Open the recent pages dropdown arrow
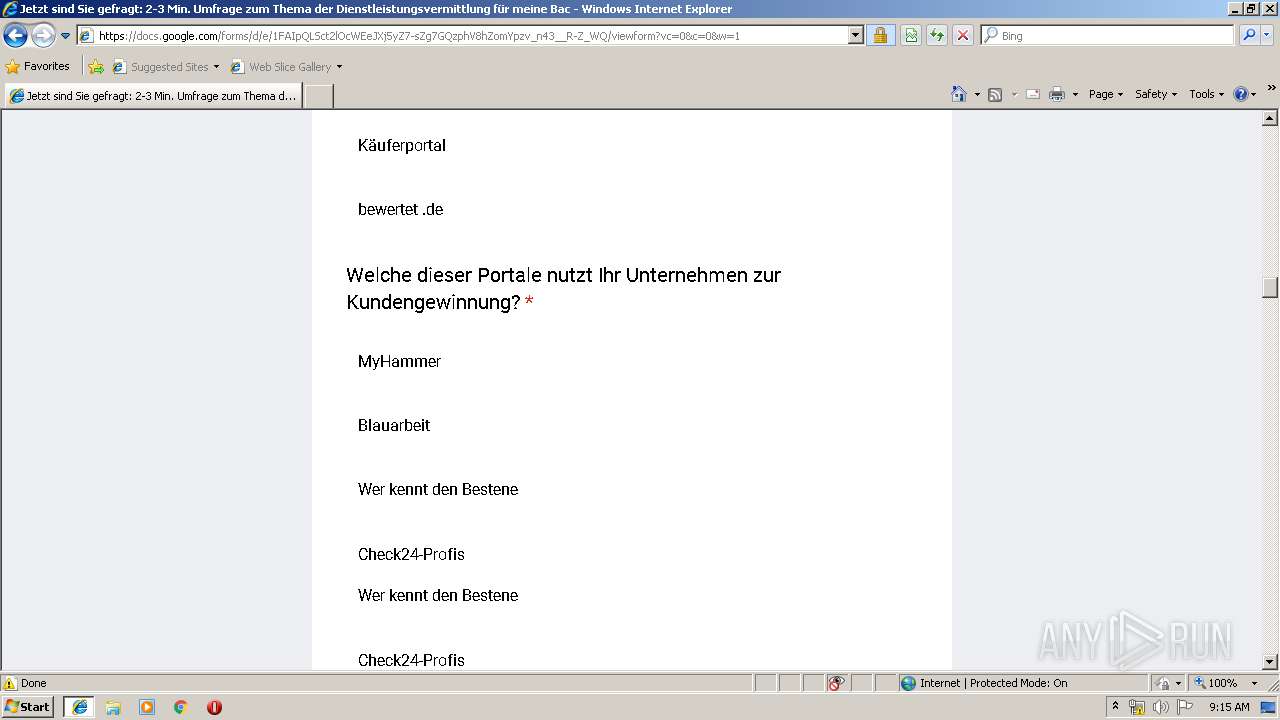1280x720 pixels. coord(66,36)
